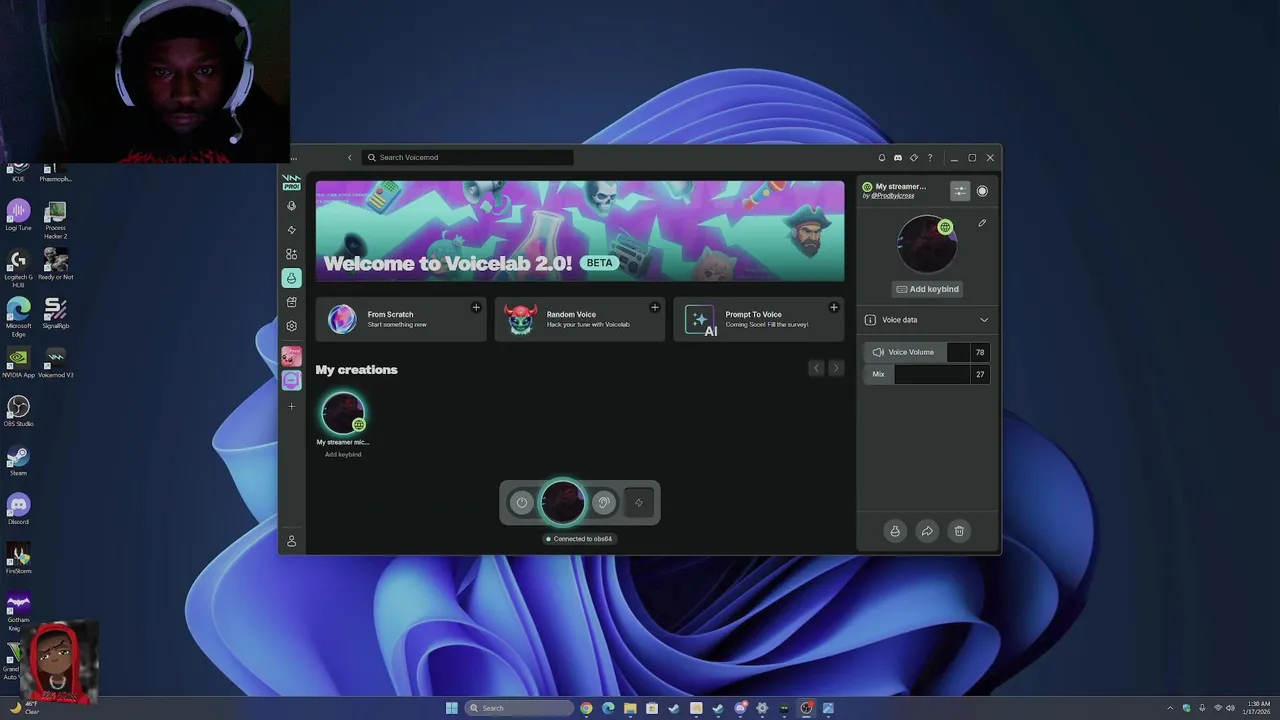1280x720 pixels.
Task: Toggle hear myself ear button
Action: (603, 503)
